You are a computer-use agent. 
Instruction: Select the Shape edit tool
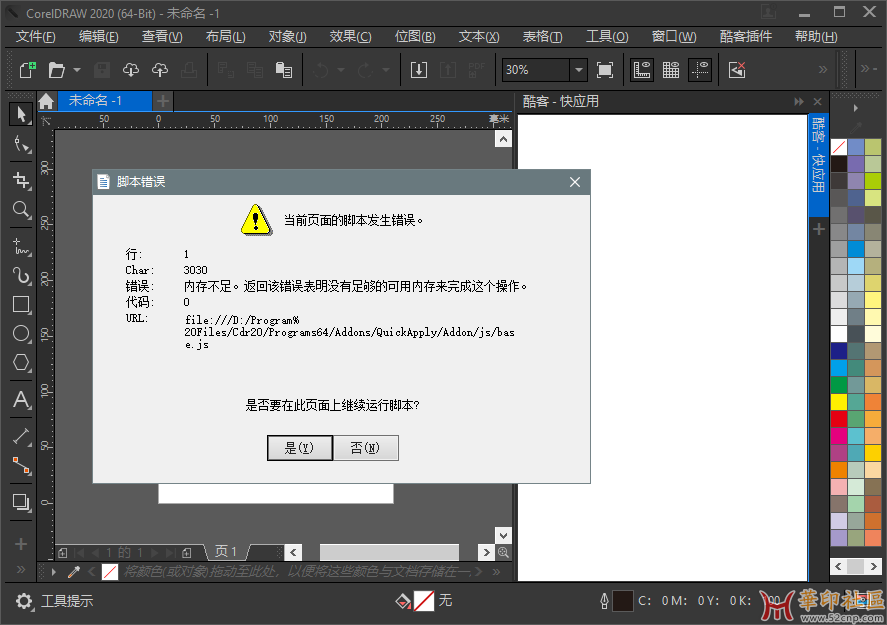coord(21,145)
